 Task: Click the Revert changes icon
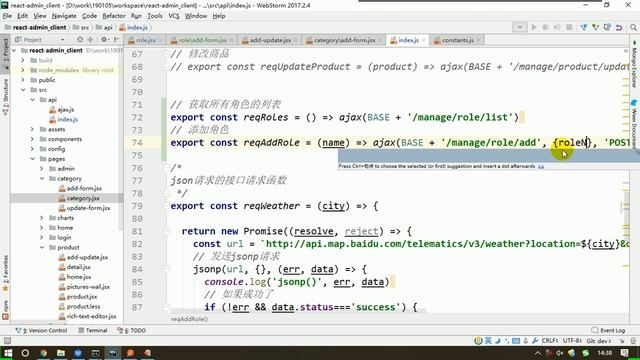tap(619, 27)
